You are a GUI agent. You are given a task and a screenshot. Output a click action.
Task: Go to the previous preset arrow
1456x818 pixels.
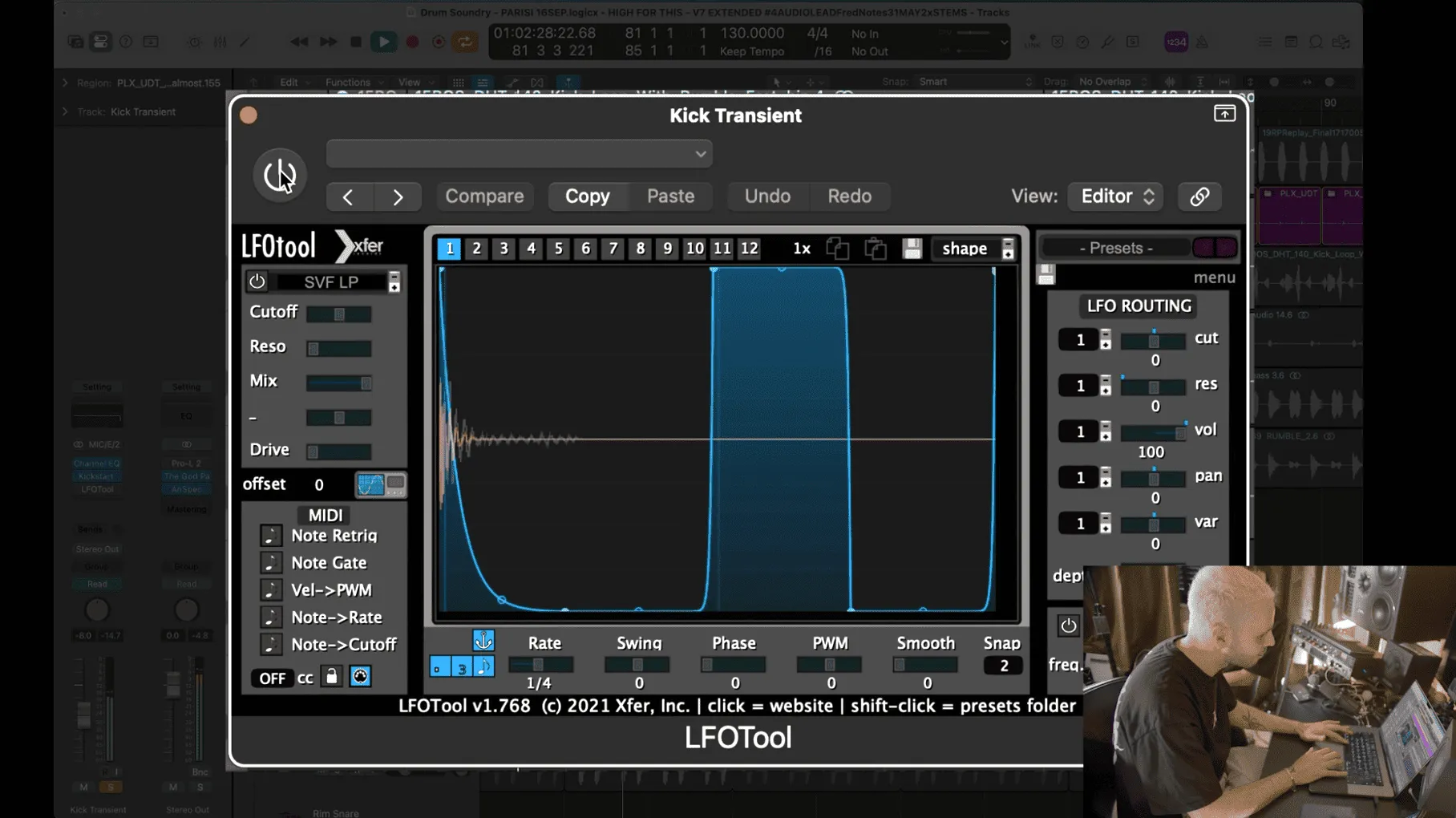point(349,196)
